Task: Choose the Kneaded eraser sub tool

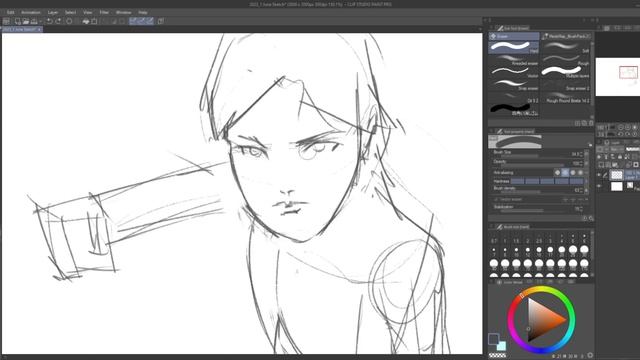Action: 514,60
